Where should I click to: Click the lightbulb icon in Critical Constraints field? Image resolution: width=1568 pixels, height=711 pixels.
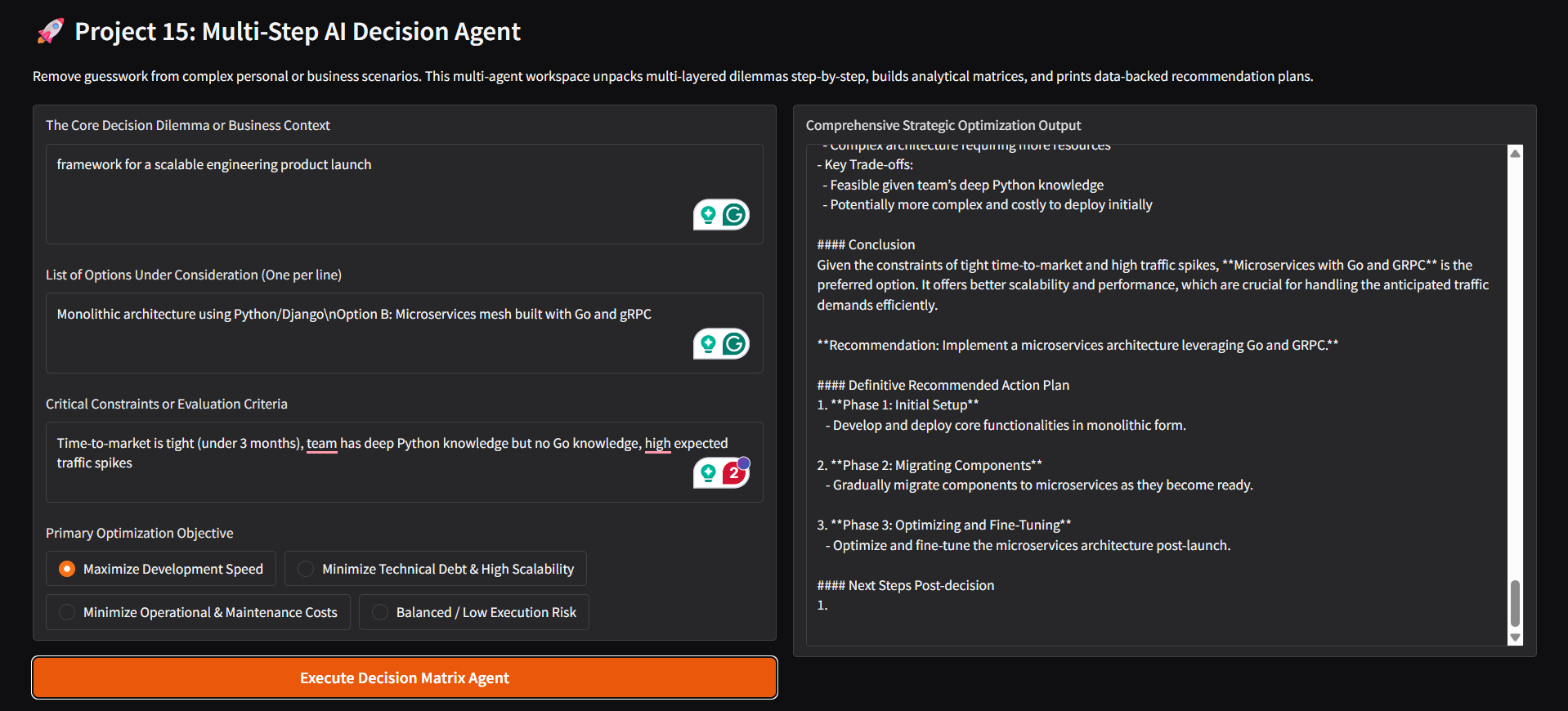[x=708, y=473]
